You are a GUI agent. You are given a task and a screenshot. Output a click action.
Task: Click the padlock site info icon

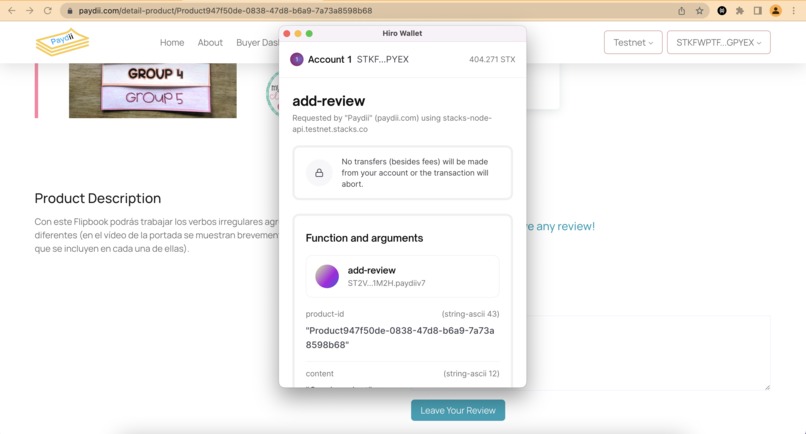[x=70, y=11]
